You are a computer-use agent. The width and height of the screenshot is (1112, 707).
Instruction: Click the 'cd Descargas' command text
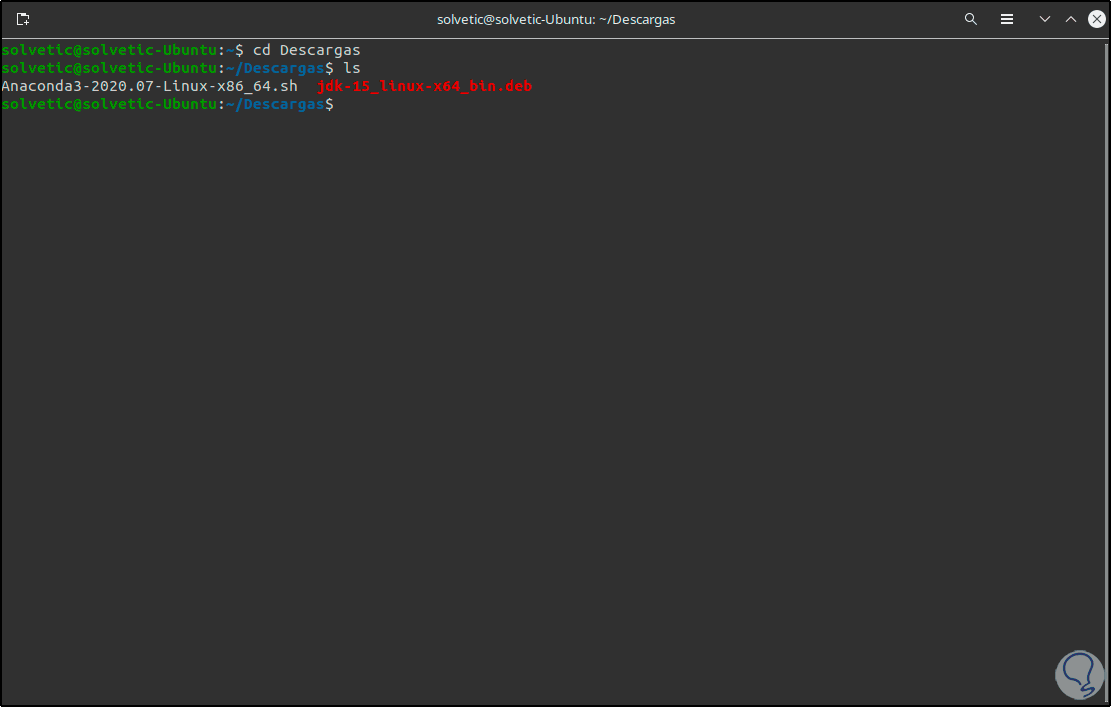coord(306,50)
